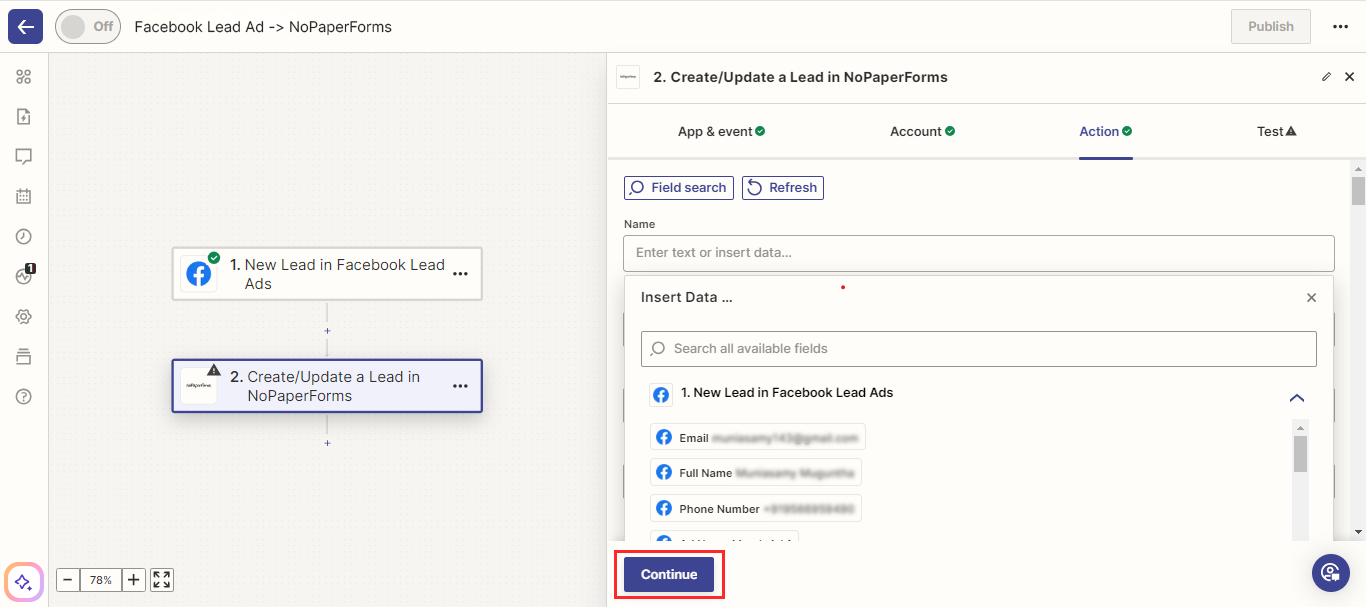This screenshot has width=1366, height=607.
Task: Click the Refresh button
Action: click(783, 188)
